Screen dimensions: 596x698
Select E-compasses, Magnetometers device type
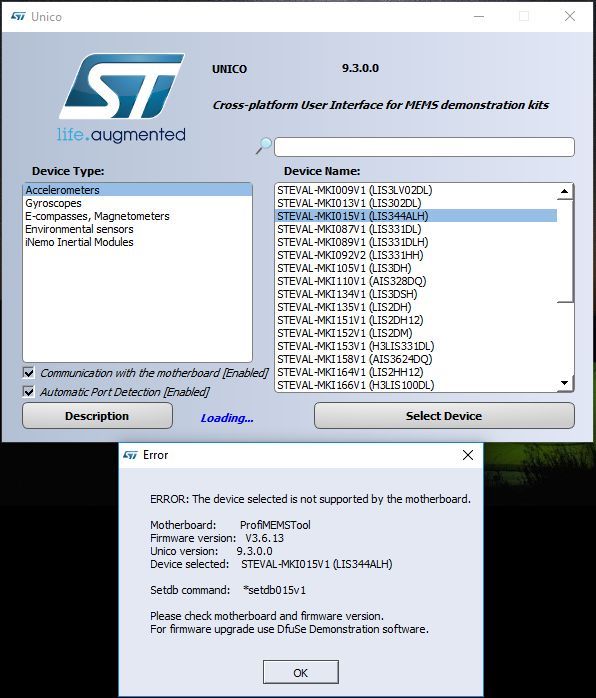point(137,216)
